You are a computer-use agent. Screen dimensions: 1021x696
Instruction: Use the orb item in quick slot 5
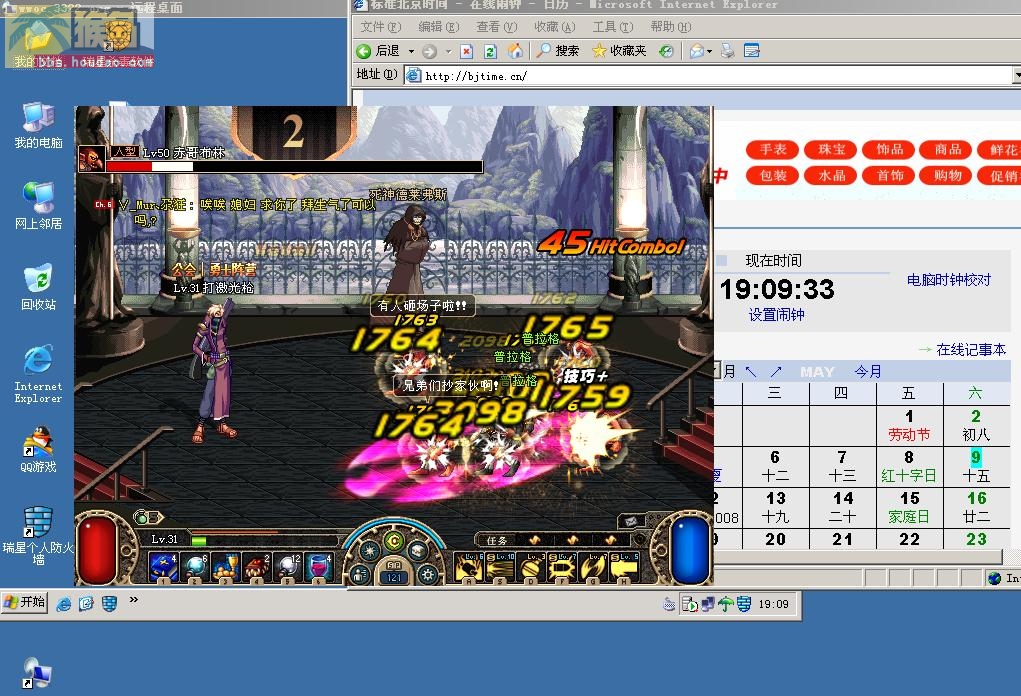[x=288, y=567]
